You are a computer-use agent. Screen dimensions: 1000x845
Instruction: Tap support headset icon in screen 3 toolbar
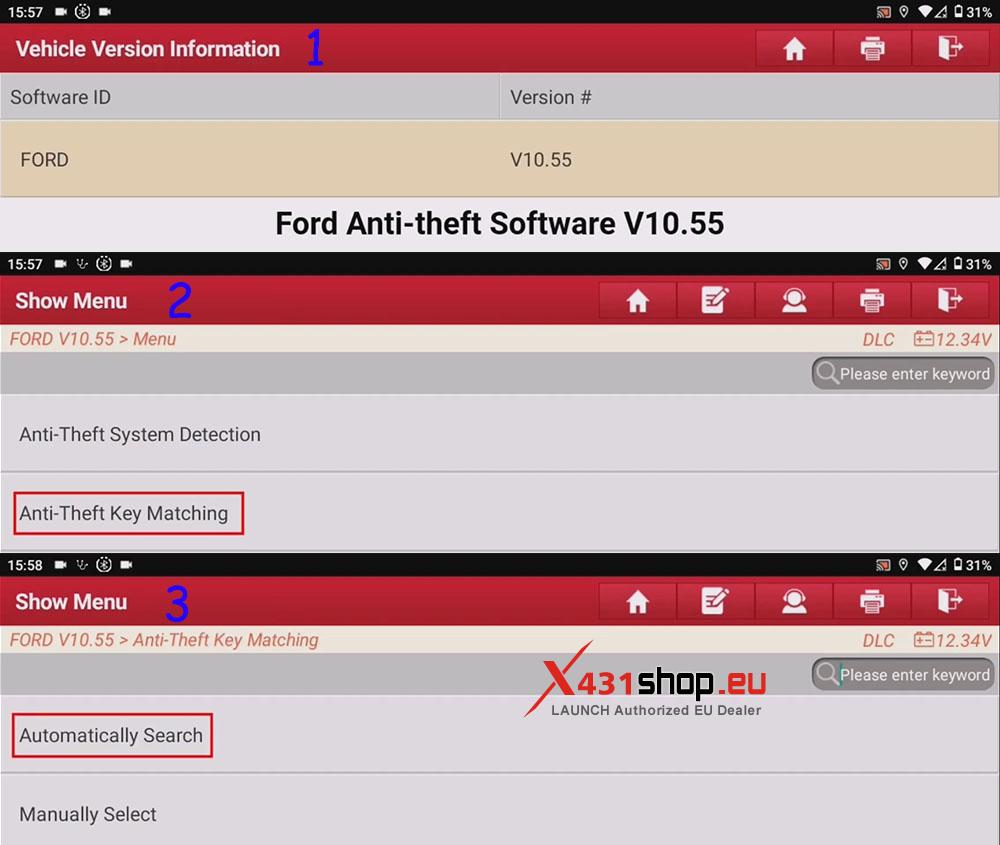(x=794, y=601)
